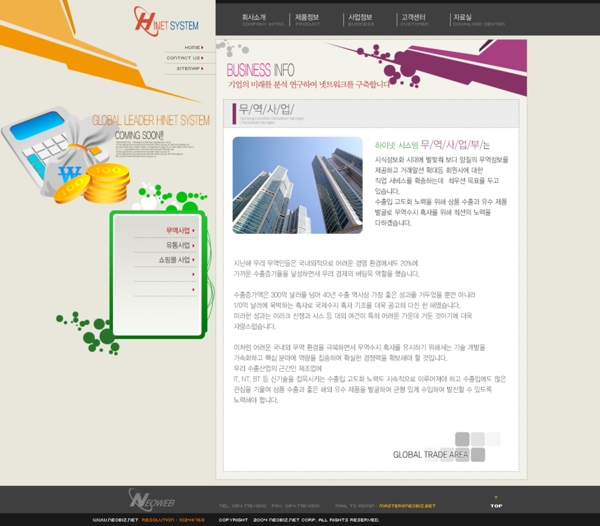The height and width of the screenshot is (526, 600).
Task: Click the NEOWEB footer logo
Action: 153,499
